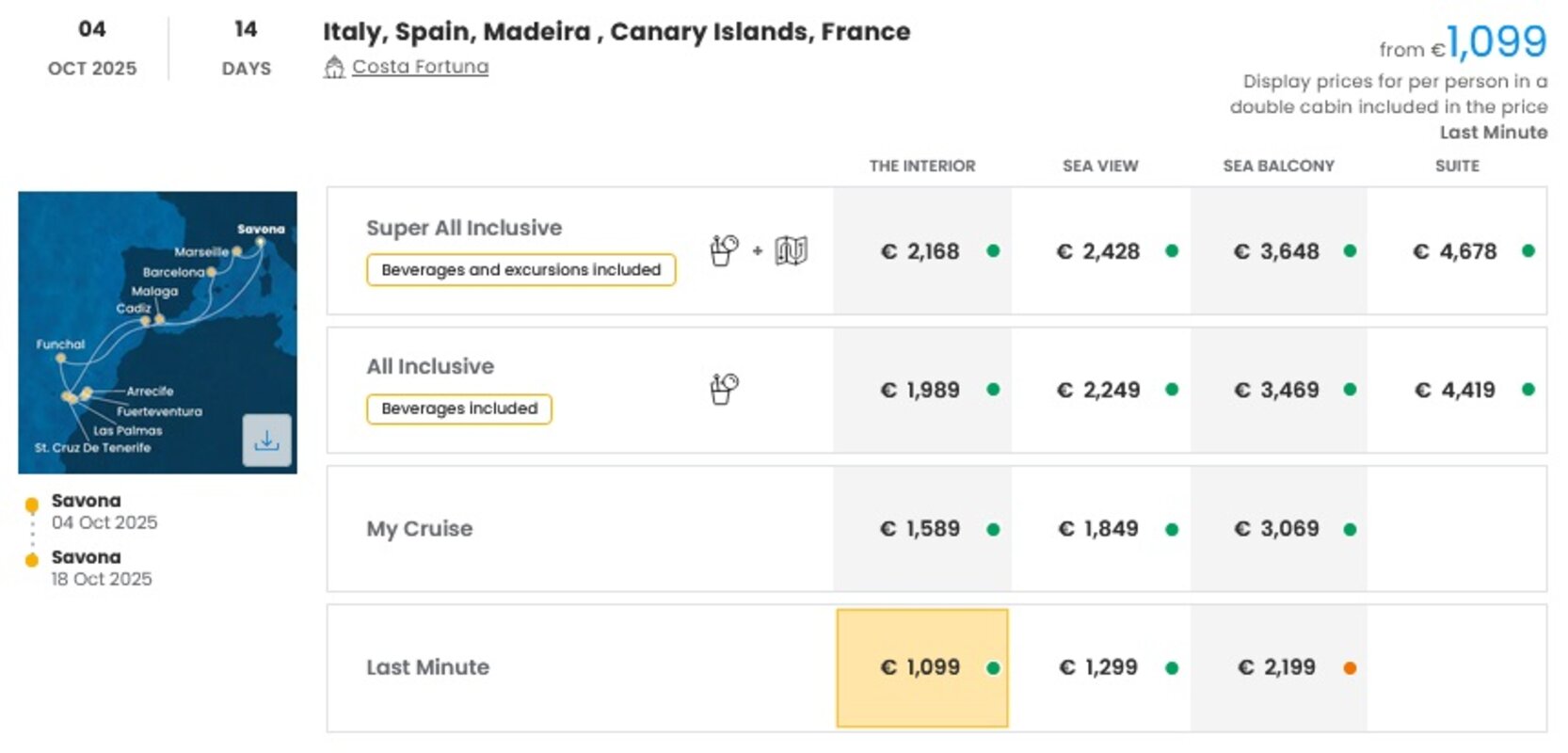The width and height of the screenshot is (1568, 753).
Task: Click the excursions map icon
Action: point(791,250)
